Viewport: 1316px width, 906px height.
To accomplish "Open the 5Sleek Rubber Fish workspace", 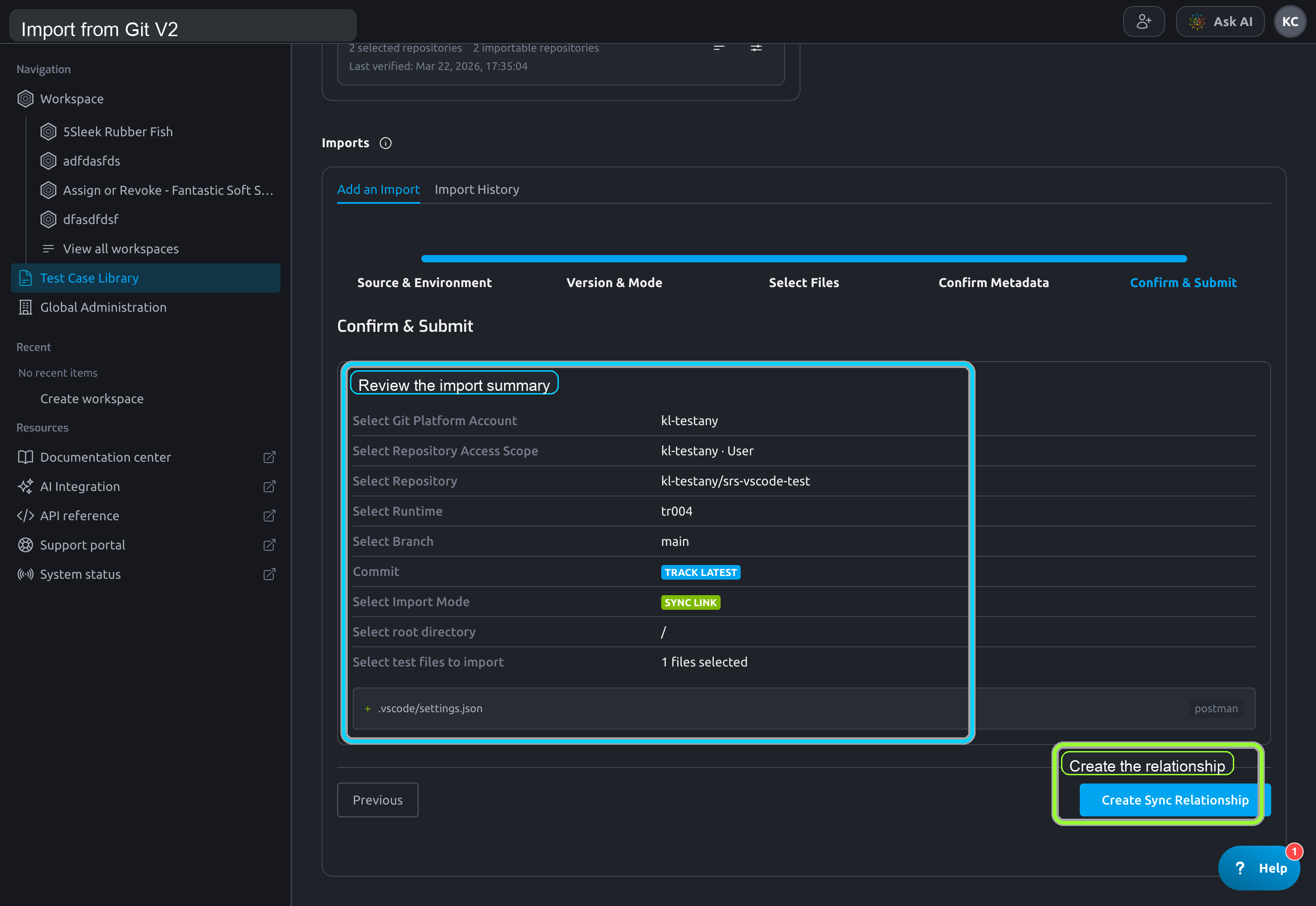I will (117, 132).
